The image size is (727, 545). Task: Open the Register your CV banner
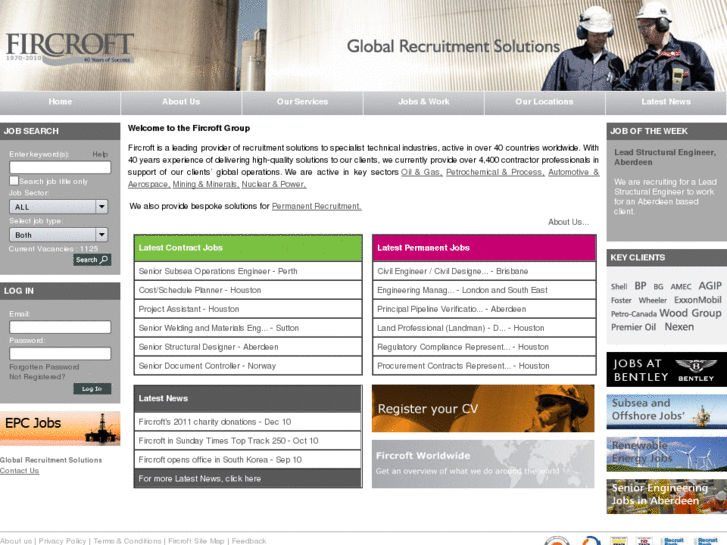pyautogui.click(x=483, y=409)
